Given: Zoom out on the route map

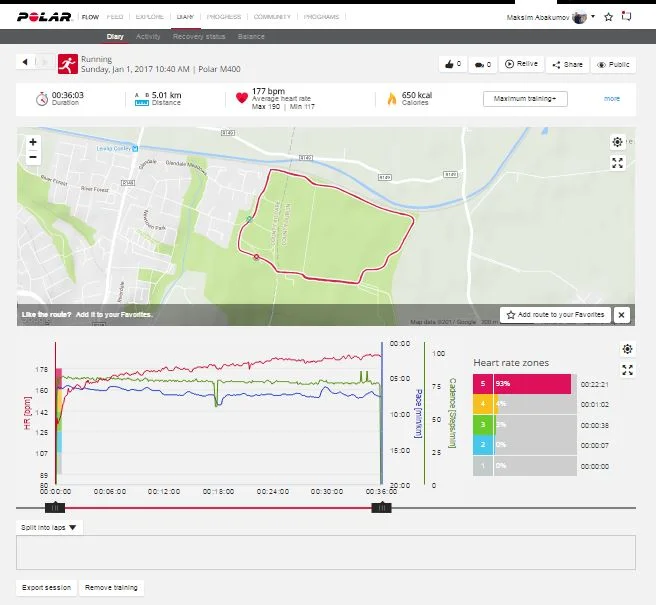Looking at the screenshot, I should coord(33,157).
